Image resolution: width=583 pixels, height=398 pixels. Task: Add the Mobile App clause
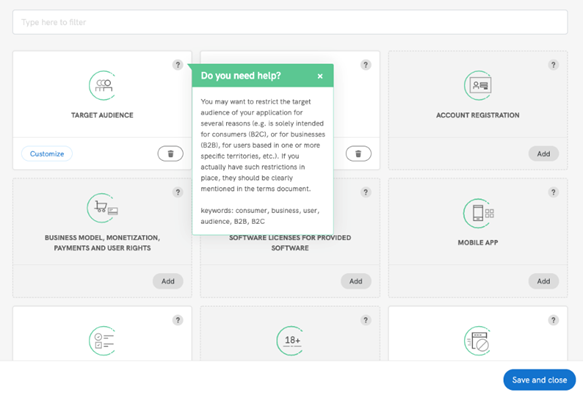point(544,281)
